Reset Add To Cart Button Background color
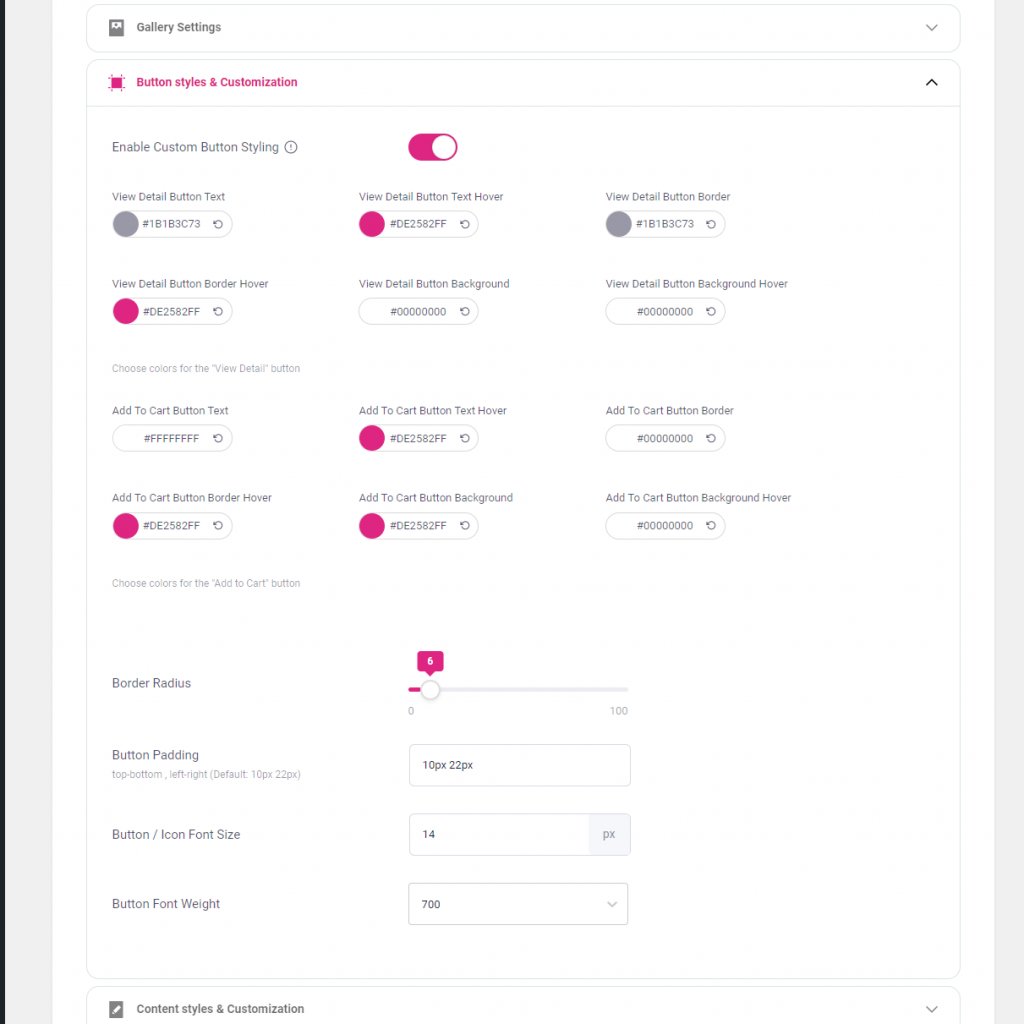The width and height of the screenshot is (1024, 1024). pos(465,526)
